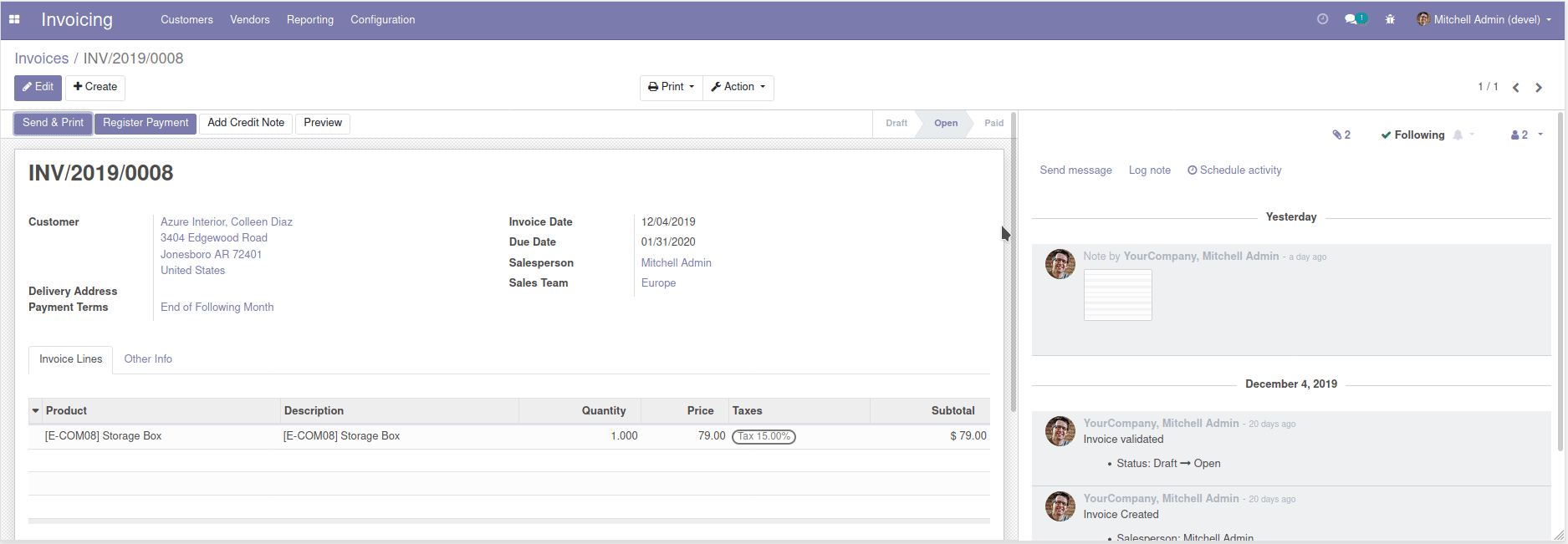
Task: Switch to the Other Info tab
Action: point(148,359)
